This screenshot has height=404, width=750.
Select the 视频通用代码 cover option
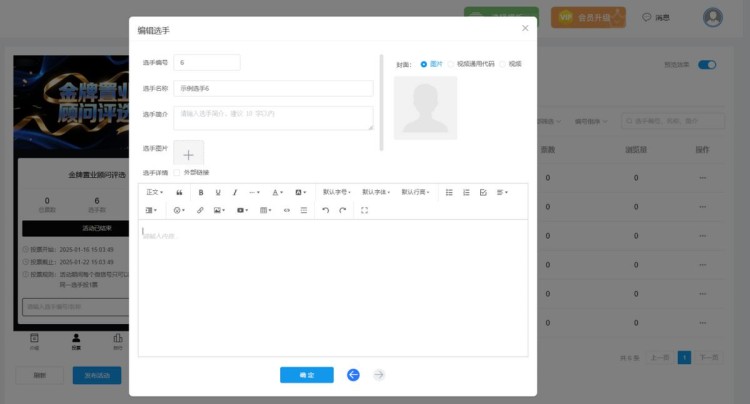pos(452,64)
